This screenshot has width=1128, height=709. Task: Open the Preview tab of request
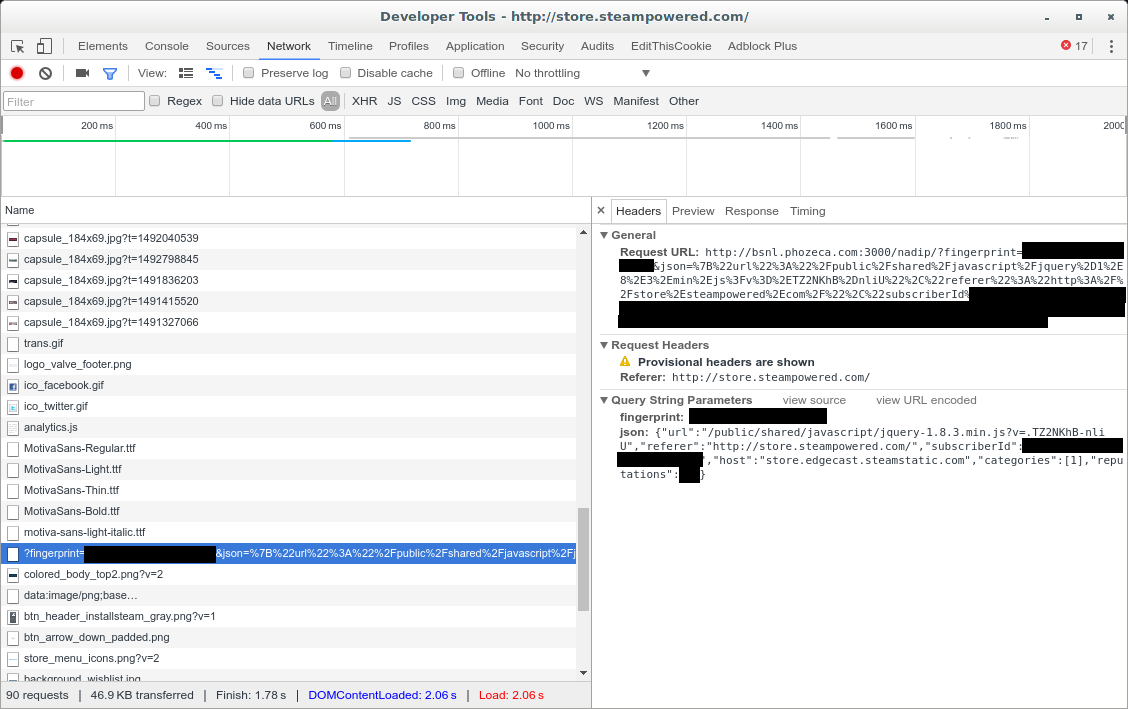[x=693, y=211]
